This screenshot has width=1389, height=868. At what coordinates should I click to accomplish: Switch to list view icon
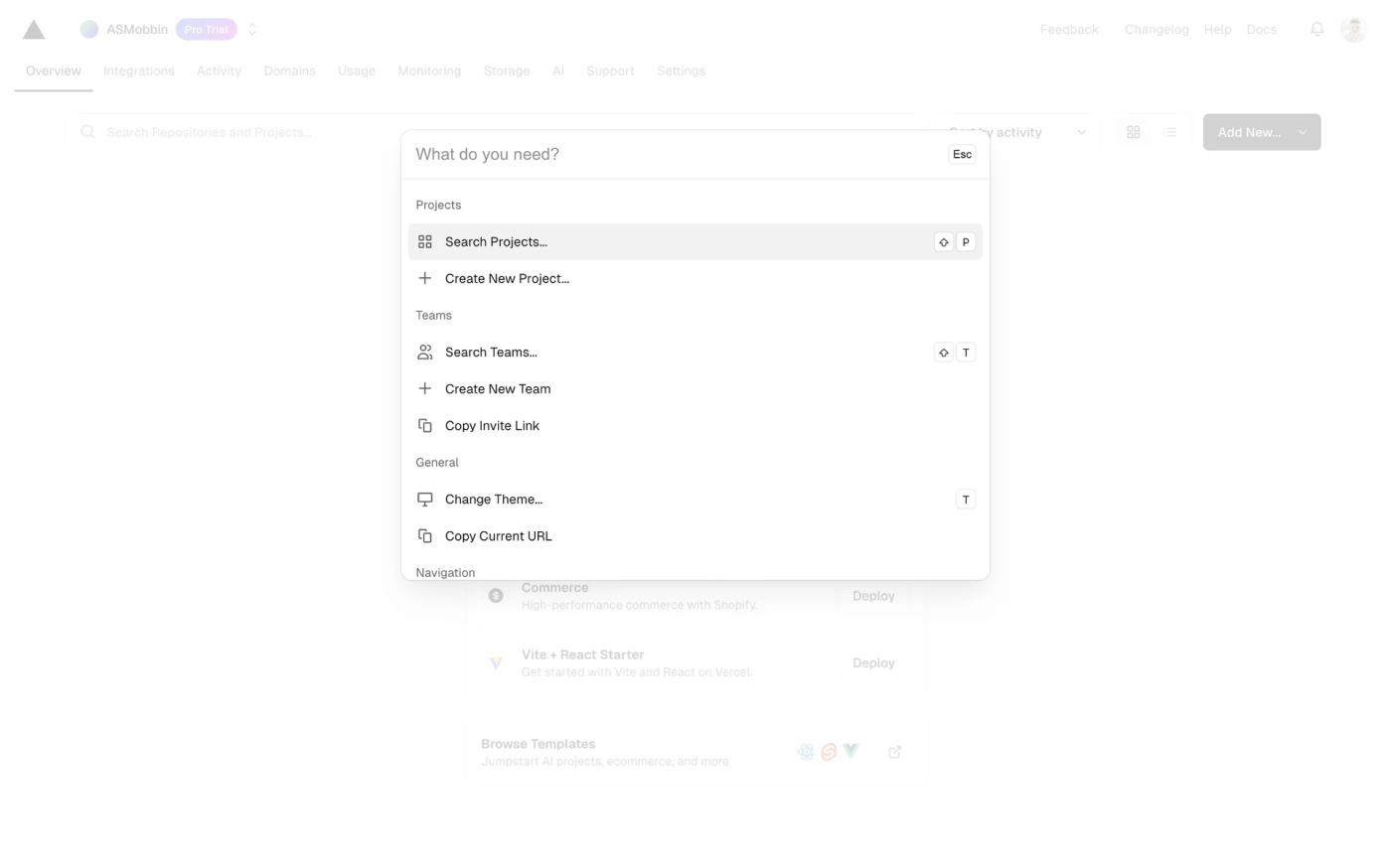(1170, 132)
